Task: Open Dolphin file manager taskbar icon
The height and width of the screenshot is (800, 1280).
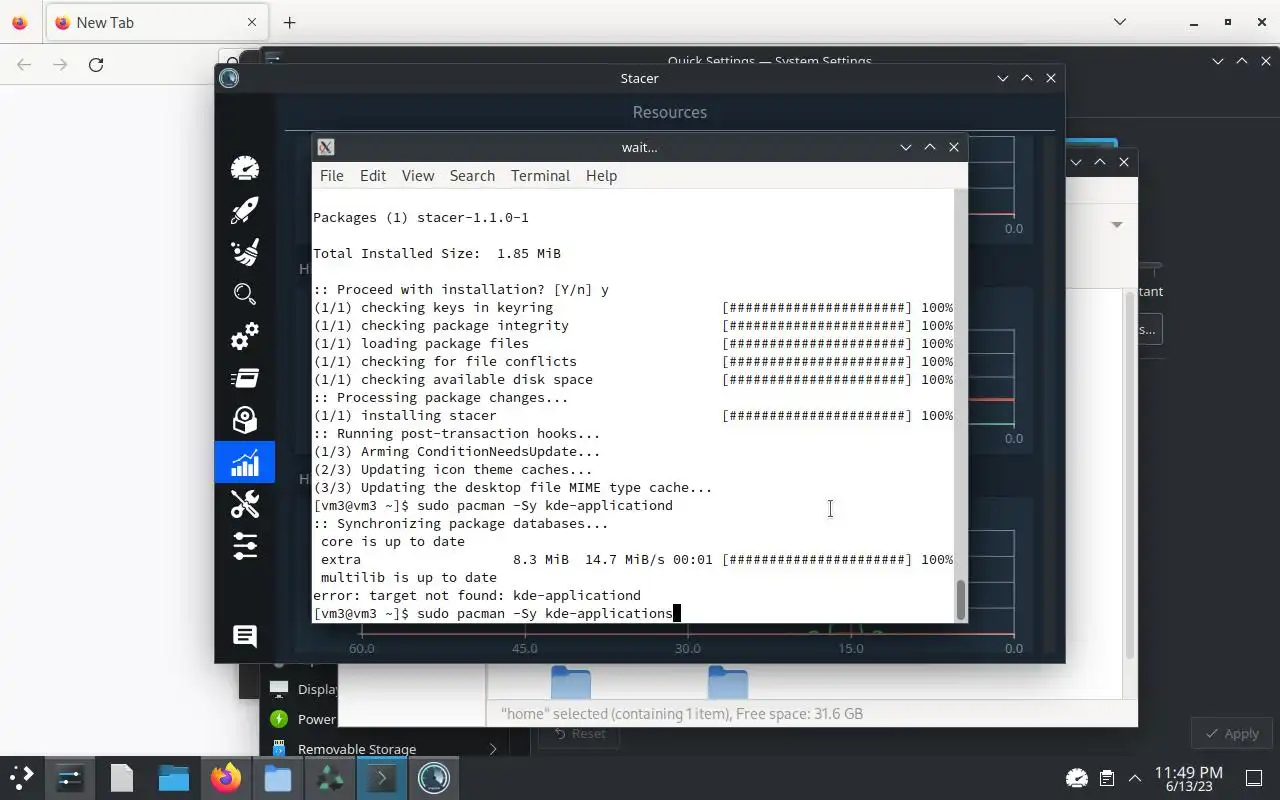Action: [x=174, y=777]
